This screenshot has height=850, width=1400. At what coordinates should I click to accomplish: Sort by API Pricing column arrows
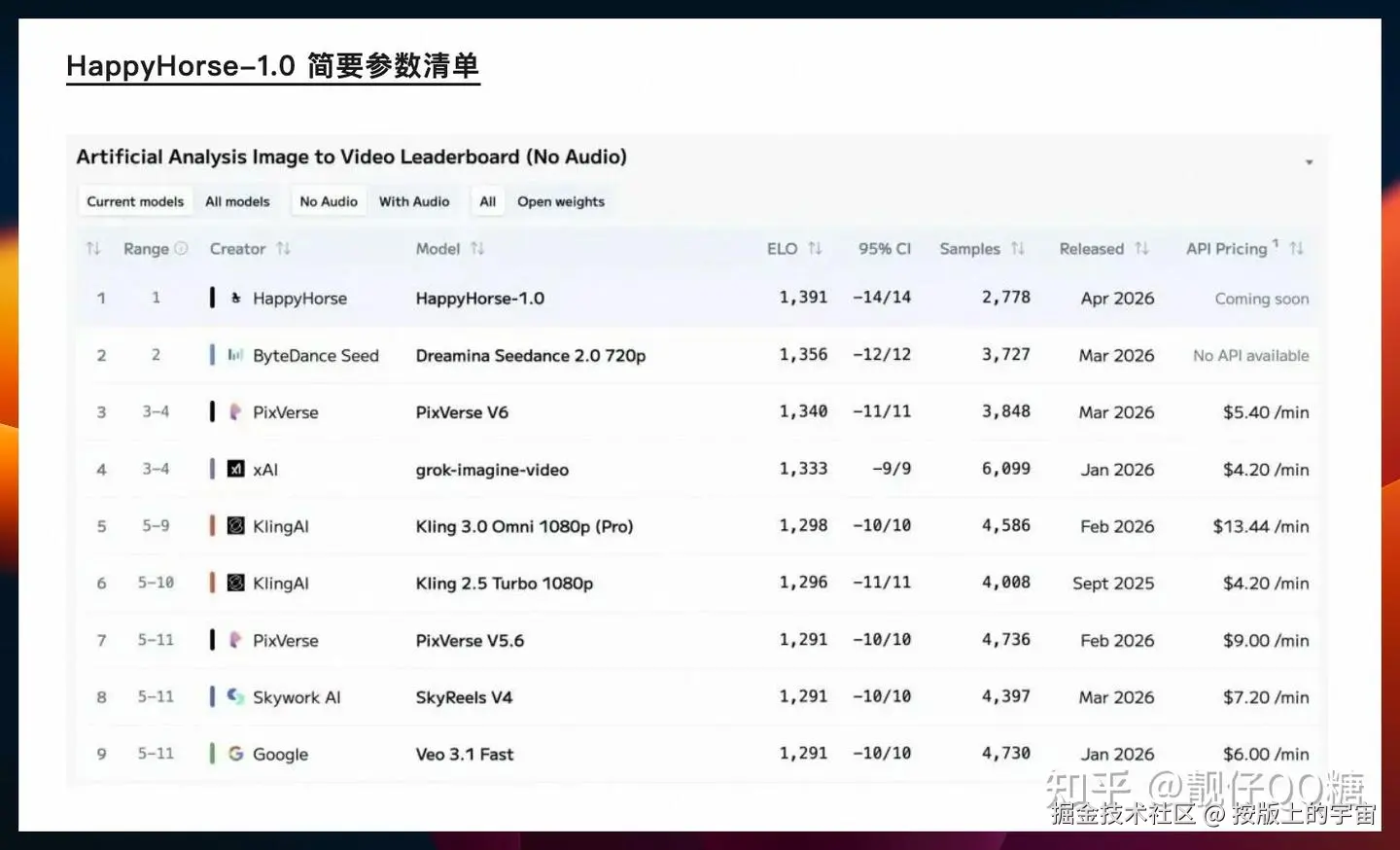tap(1296, 249)
